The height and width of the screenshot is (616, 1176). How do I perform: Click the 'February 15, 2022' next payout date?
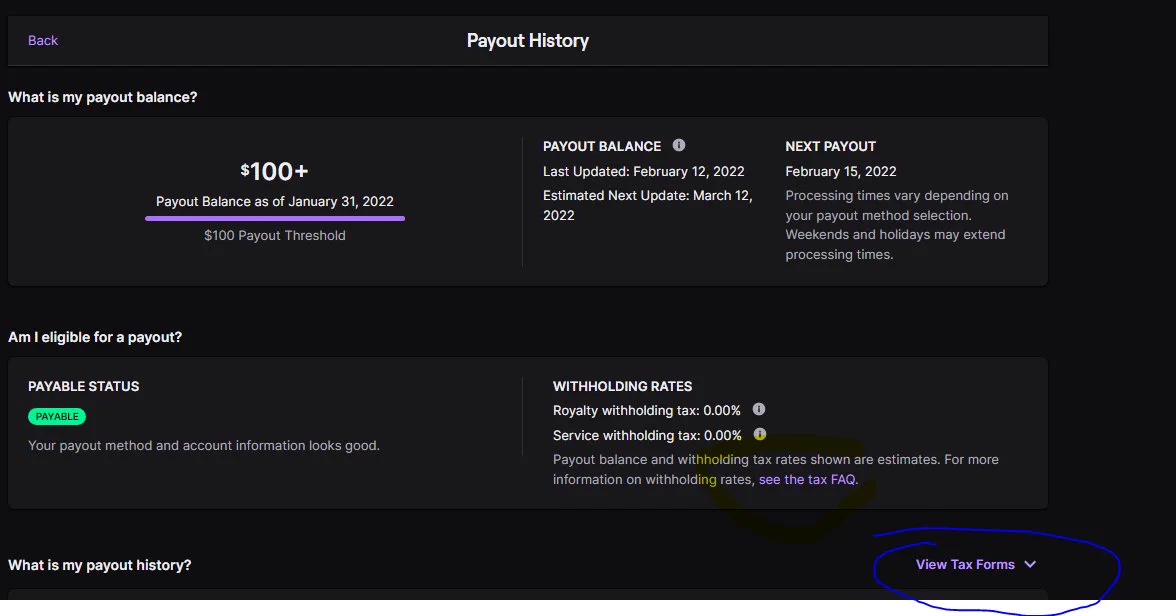pyautogui.click(x=841, y=171)
